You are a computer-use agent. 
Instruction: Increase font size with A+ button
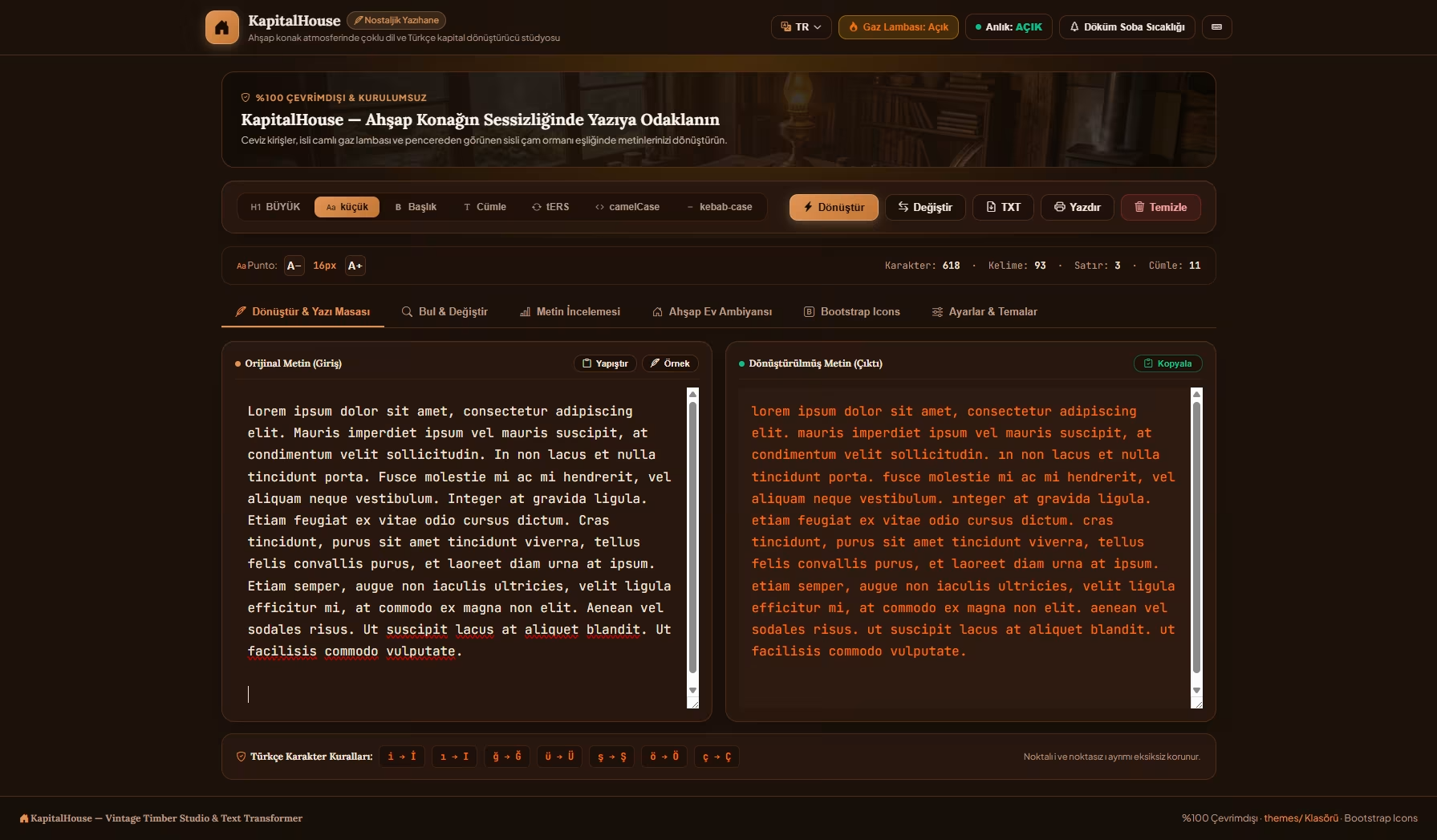click(x=355, y=266)
